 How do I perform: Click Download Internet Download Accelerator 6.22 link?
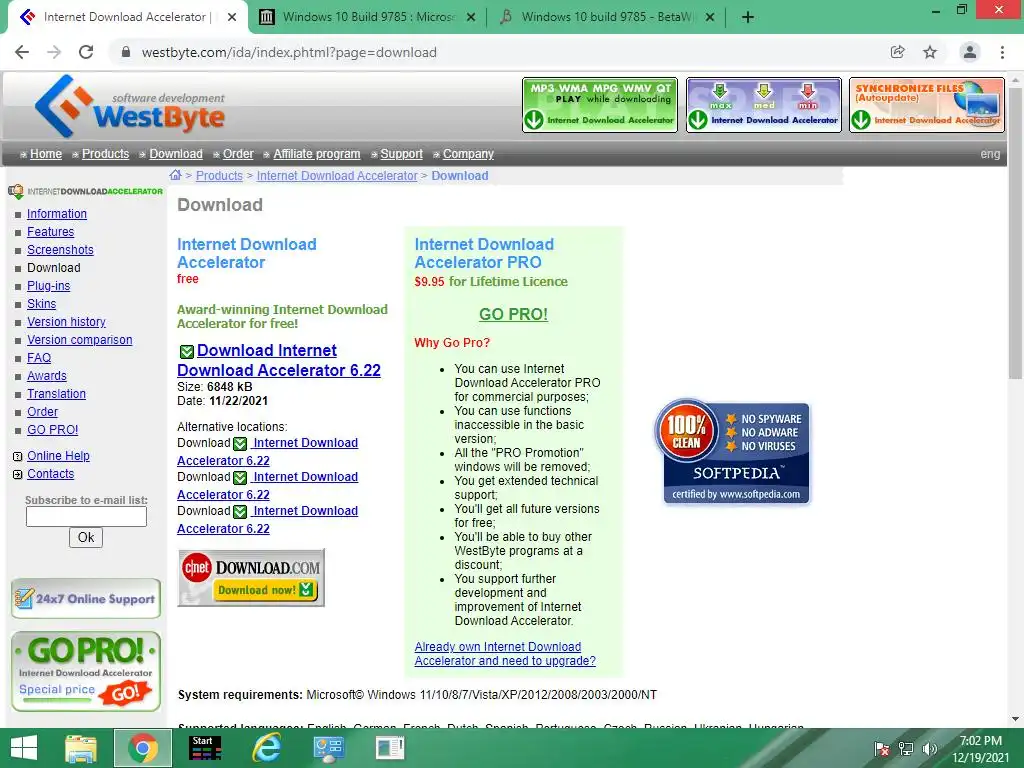[x=279, y=360]
